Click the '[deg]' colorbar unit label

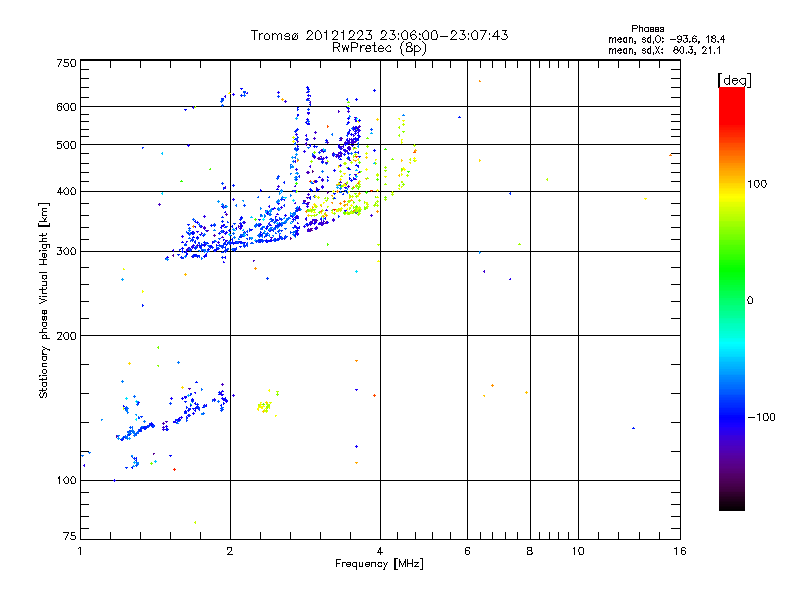coord(734,80)
